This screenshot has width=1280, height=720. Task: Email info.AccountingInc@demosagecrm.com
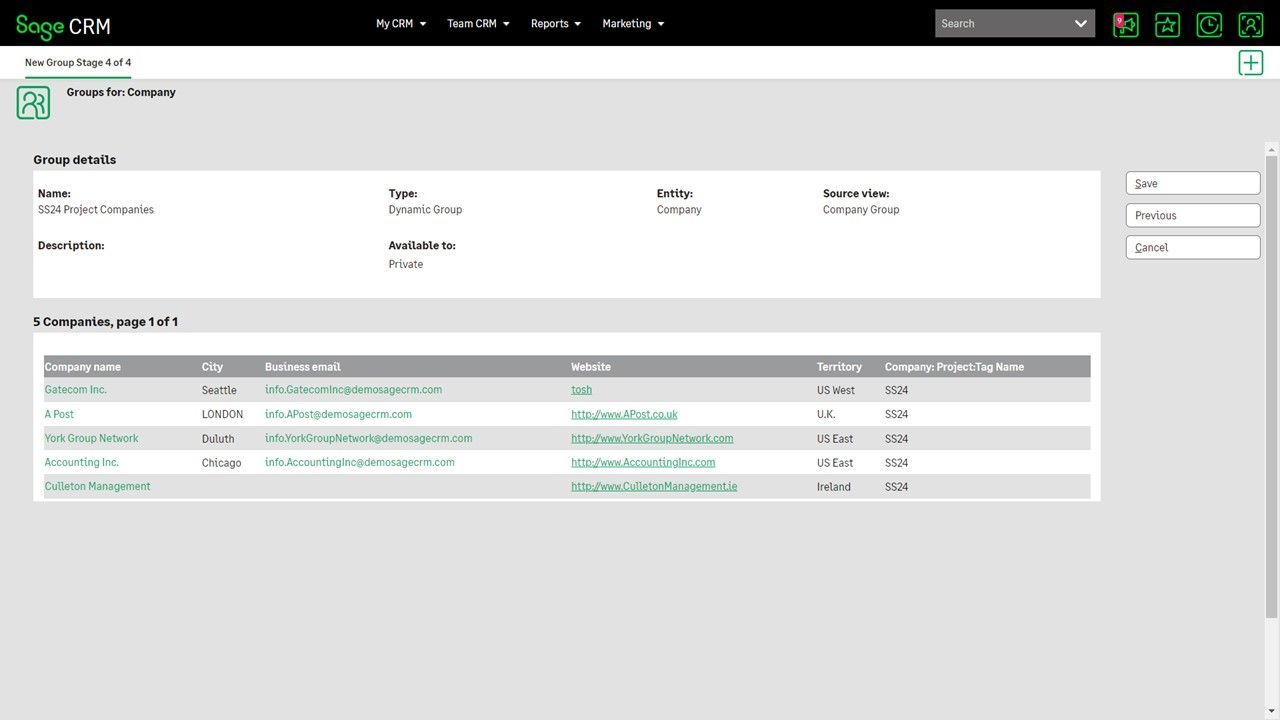point(360,462)
